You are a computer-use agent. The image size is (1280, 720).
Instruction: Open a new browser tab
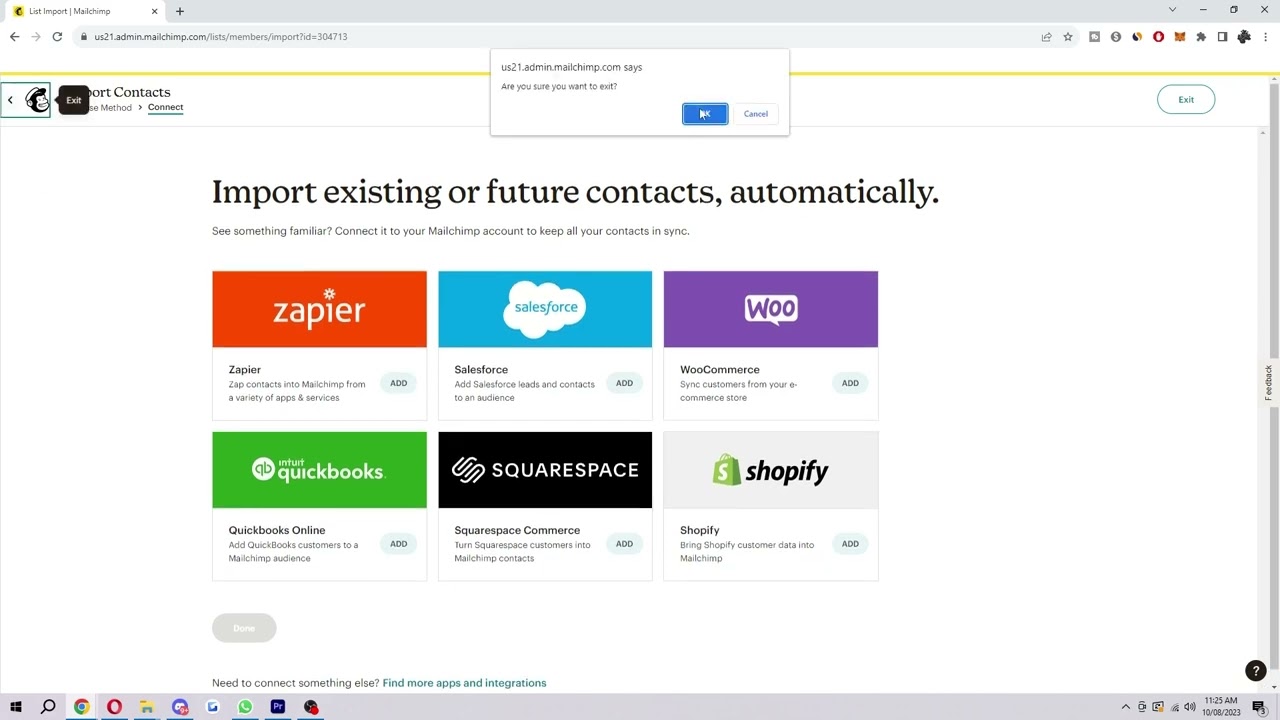click(180, 11)
